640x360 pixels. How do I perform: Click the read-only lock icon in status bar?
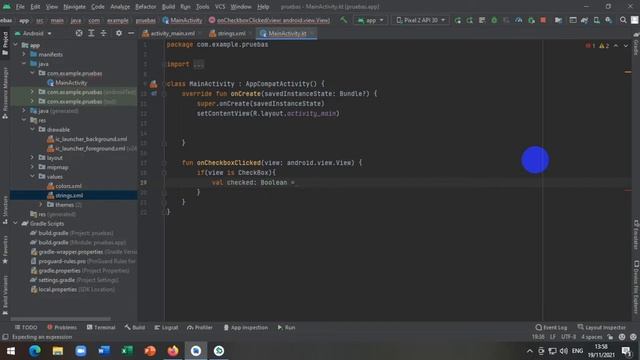click(x=610, y=337)
